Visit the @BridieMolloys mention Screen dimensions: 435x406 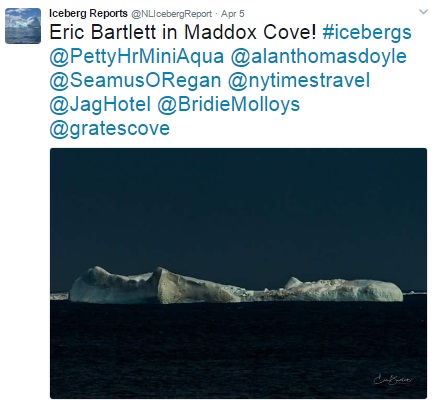[228, 104]
